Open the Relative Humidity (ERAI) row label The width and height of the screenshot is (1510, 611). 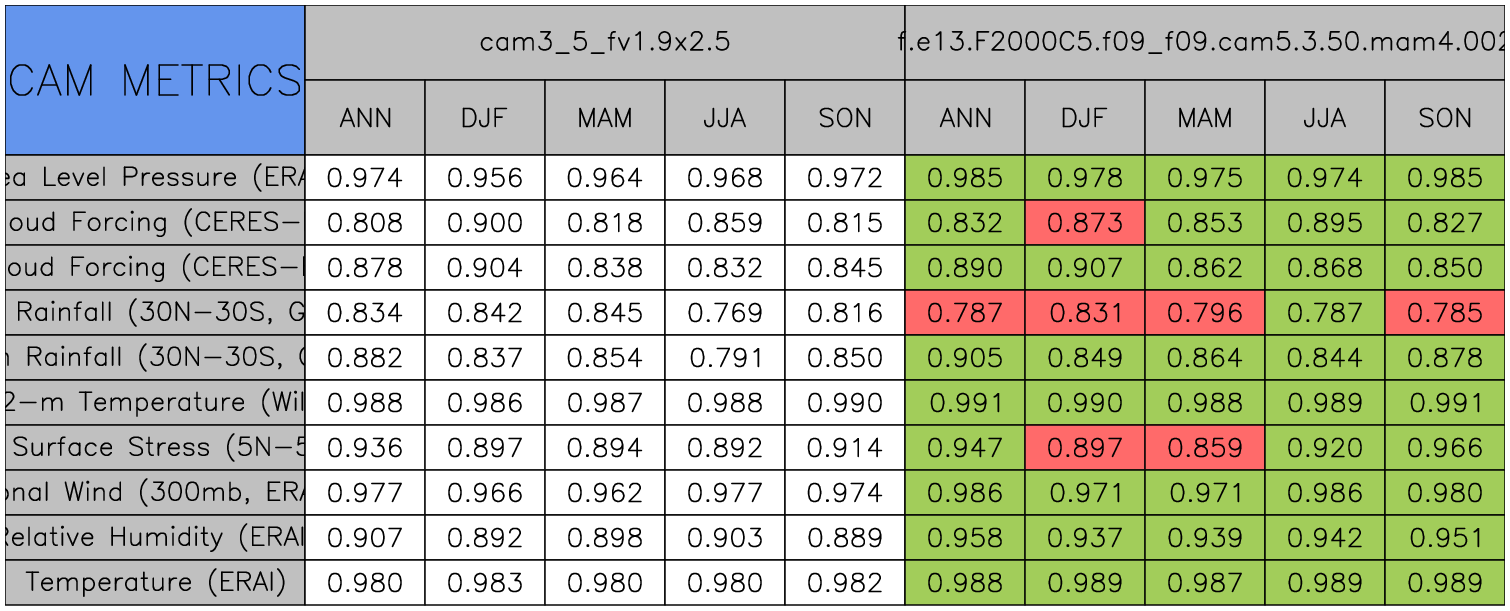(x=155, y=538)
